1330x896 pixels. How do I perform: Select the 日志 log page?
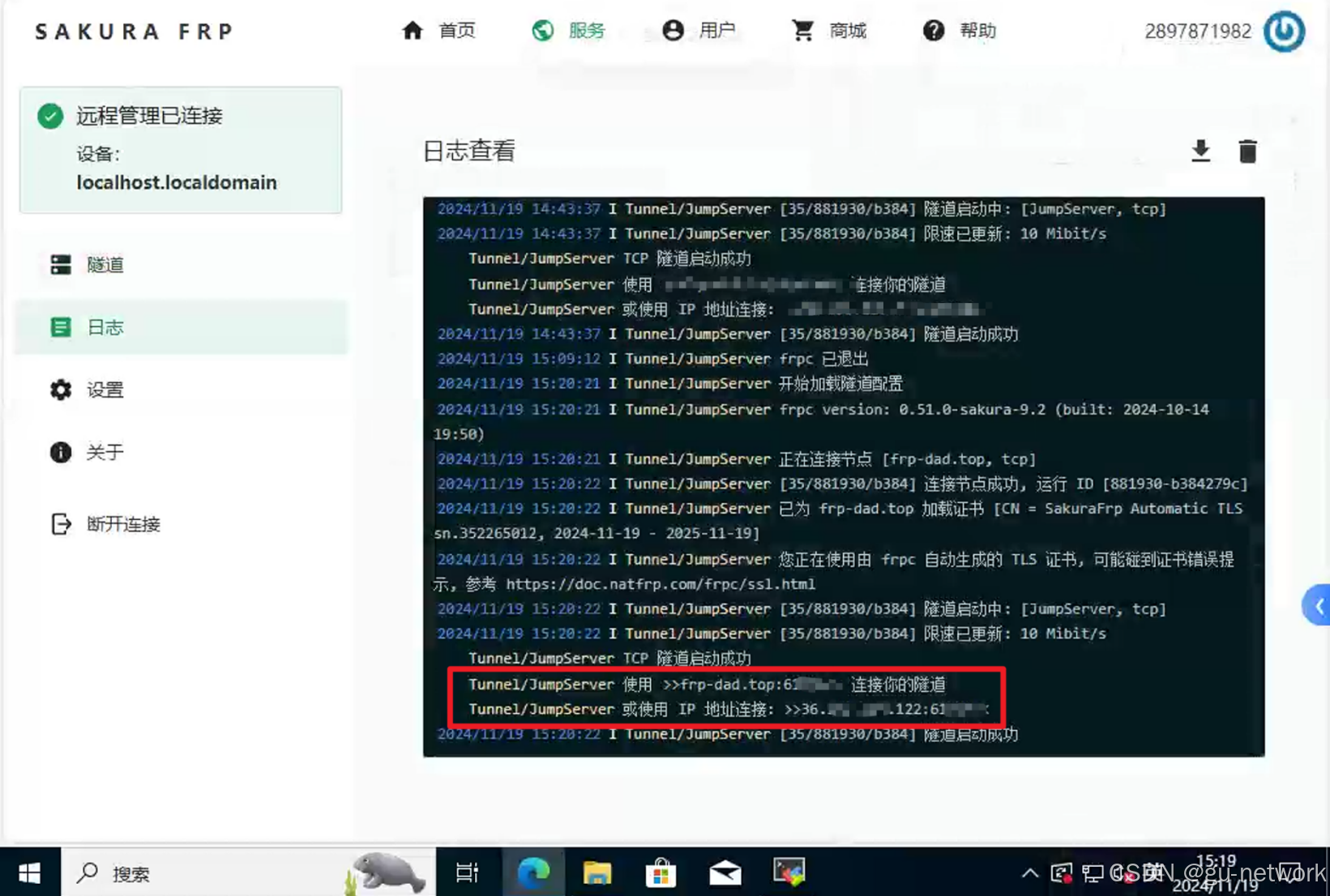point(182,327)
